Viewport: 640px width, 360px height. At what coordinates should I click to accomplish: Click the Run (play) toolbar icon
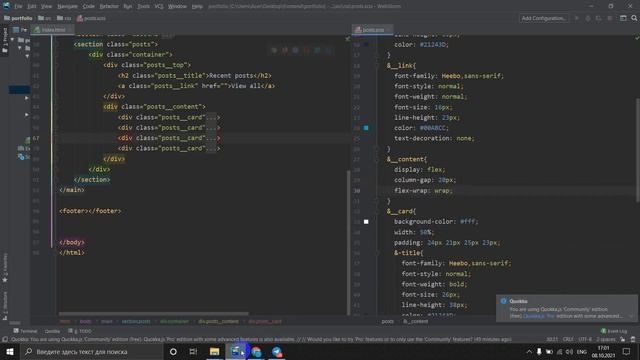pyautogui.click(x=577, y=18)
